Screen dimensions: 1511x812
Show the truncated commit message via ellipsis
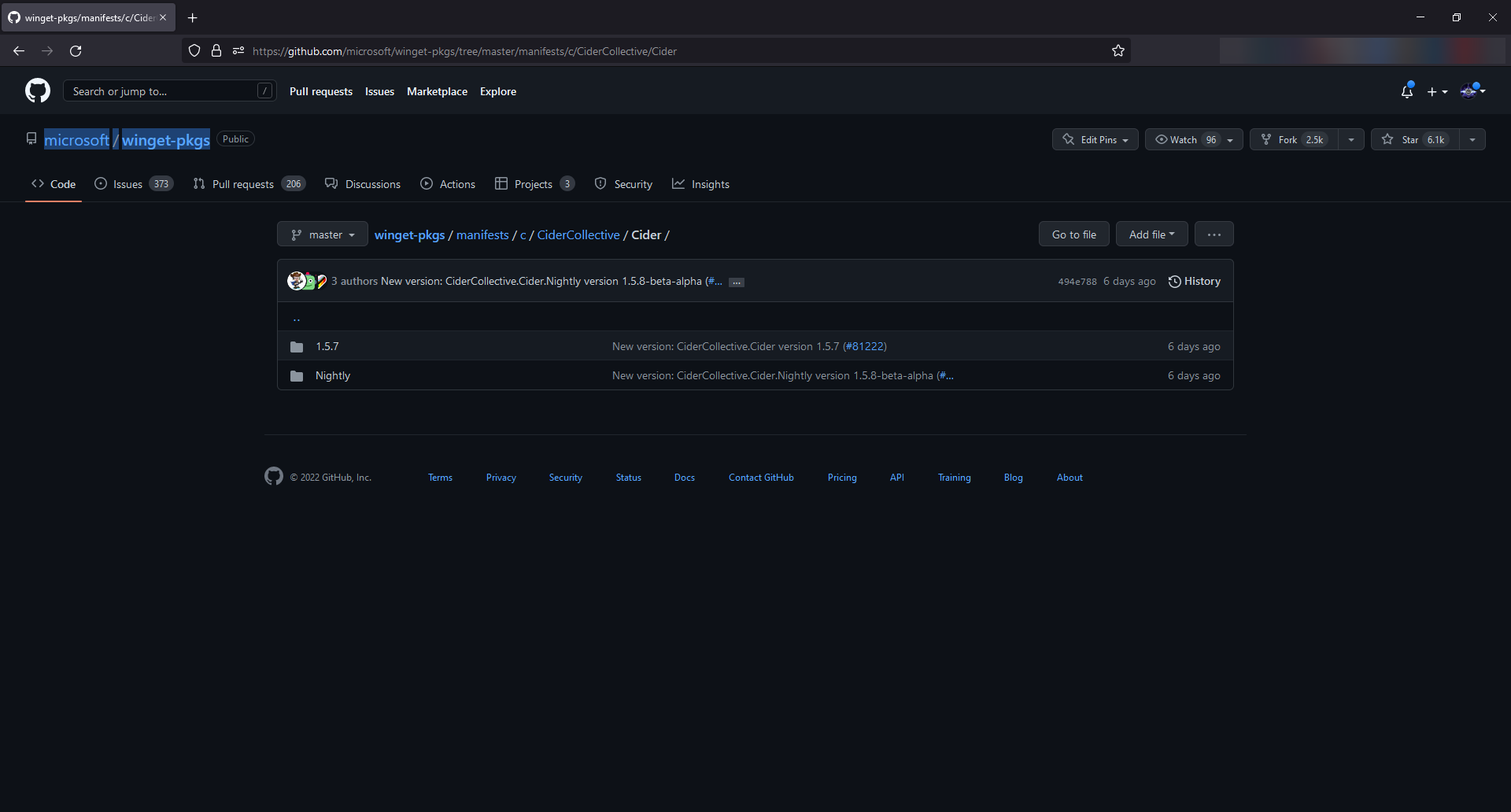tap(736, 282)
